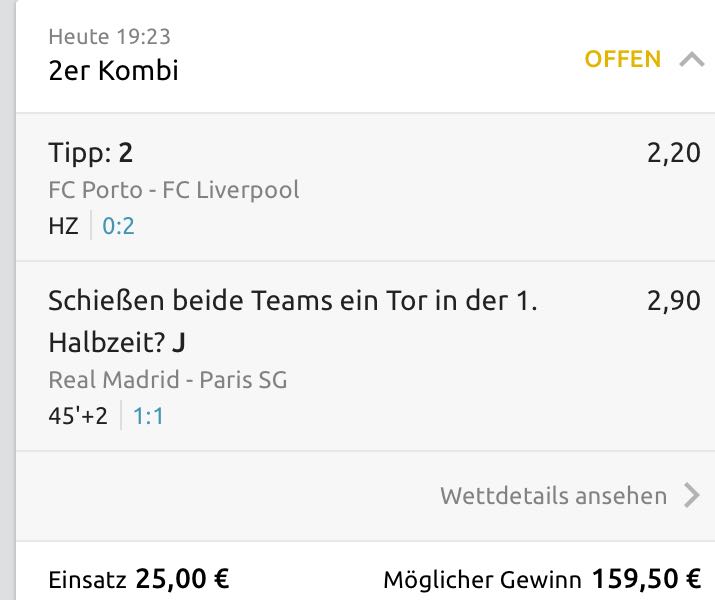The image size is (715, 600).
Task: Click the 0:2 live score
Action: point(118,226)
